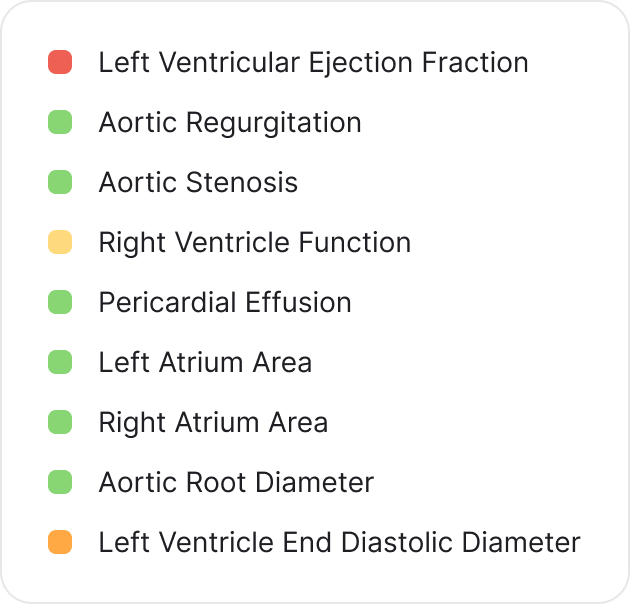630x604 pixels.
Task: Click the green Aortic Regurgitation indicator
Action: [x=60, y=122]
